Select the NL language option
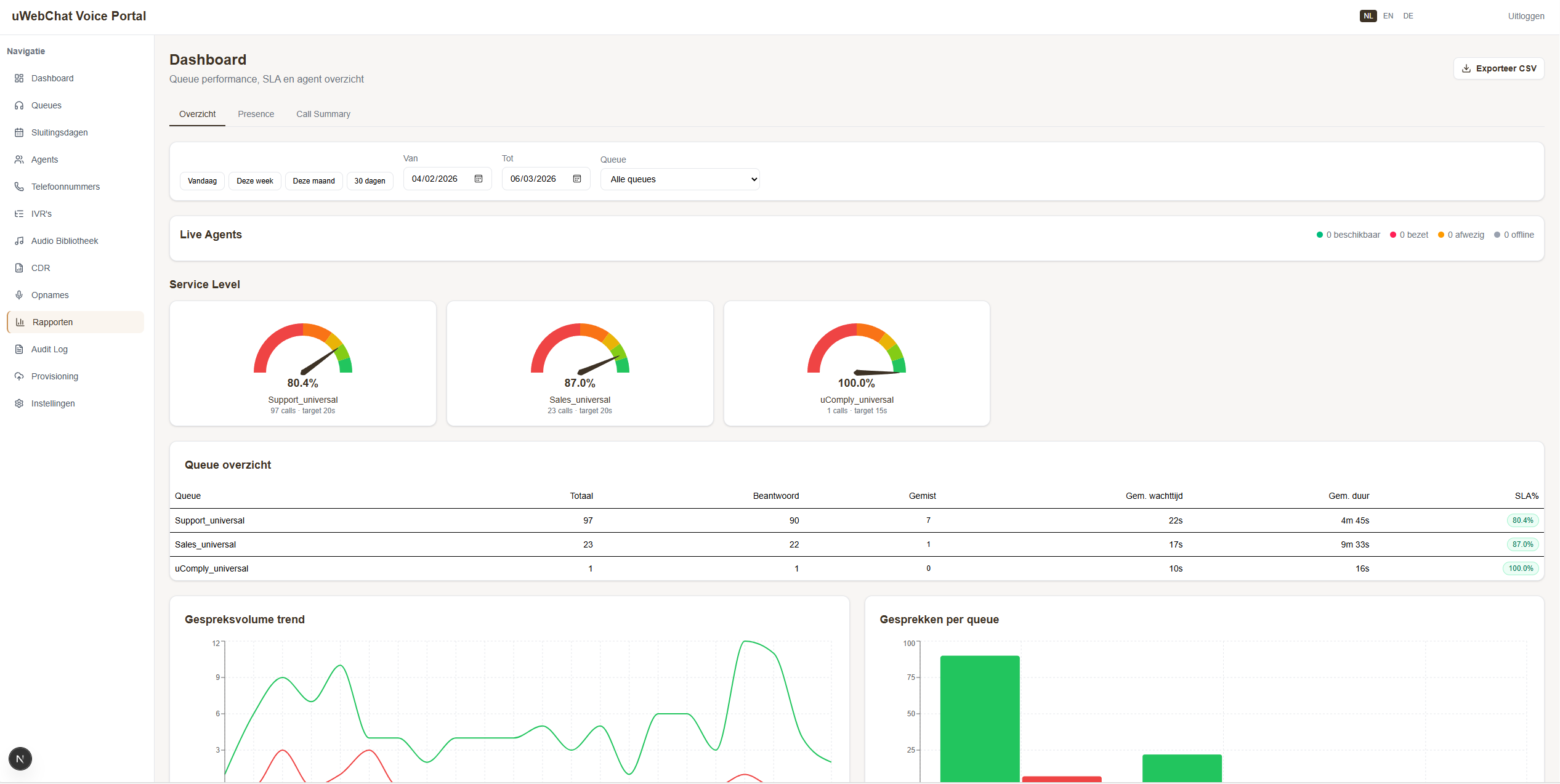 click(1368, 15)
